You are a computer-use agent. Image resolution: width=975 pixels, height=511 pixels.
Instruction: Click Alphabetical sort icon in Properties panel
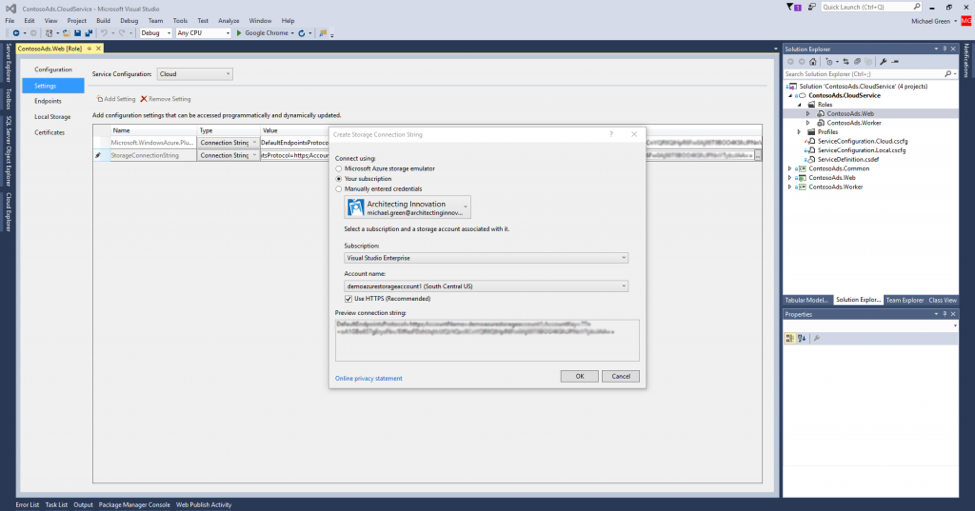[x=802, y=338]
